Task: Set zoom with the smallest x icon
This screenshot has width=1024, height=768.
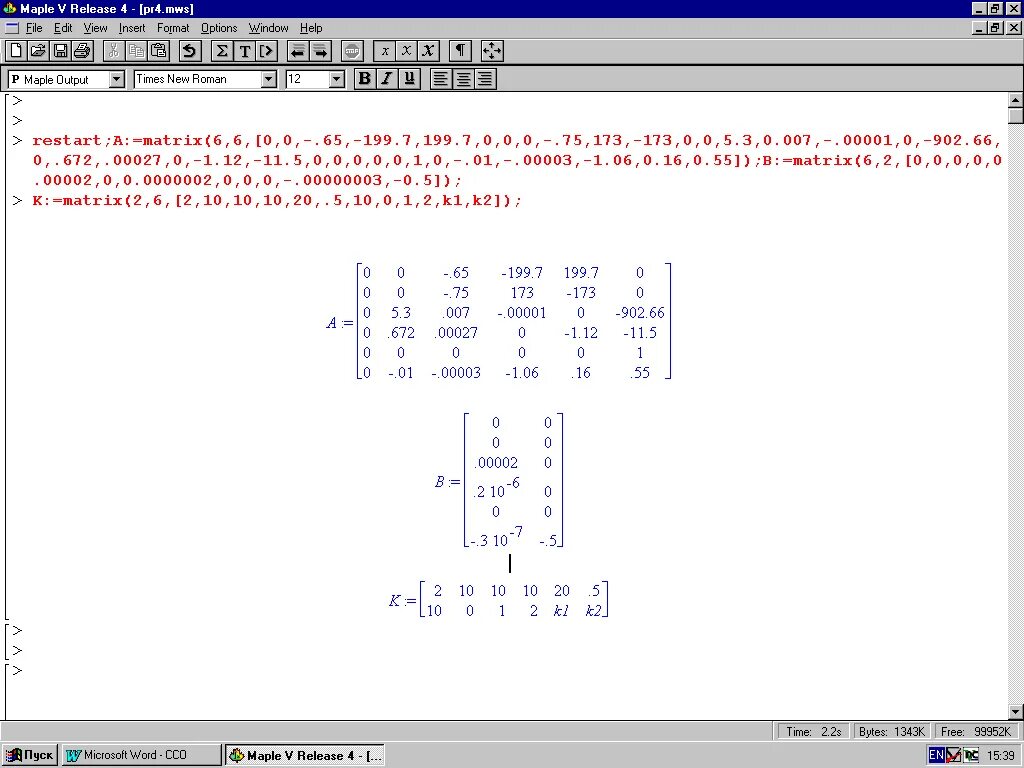Action: click(x=385, y=51)
